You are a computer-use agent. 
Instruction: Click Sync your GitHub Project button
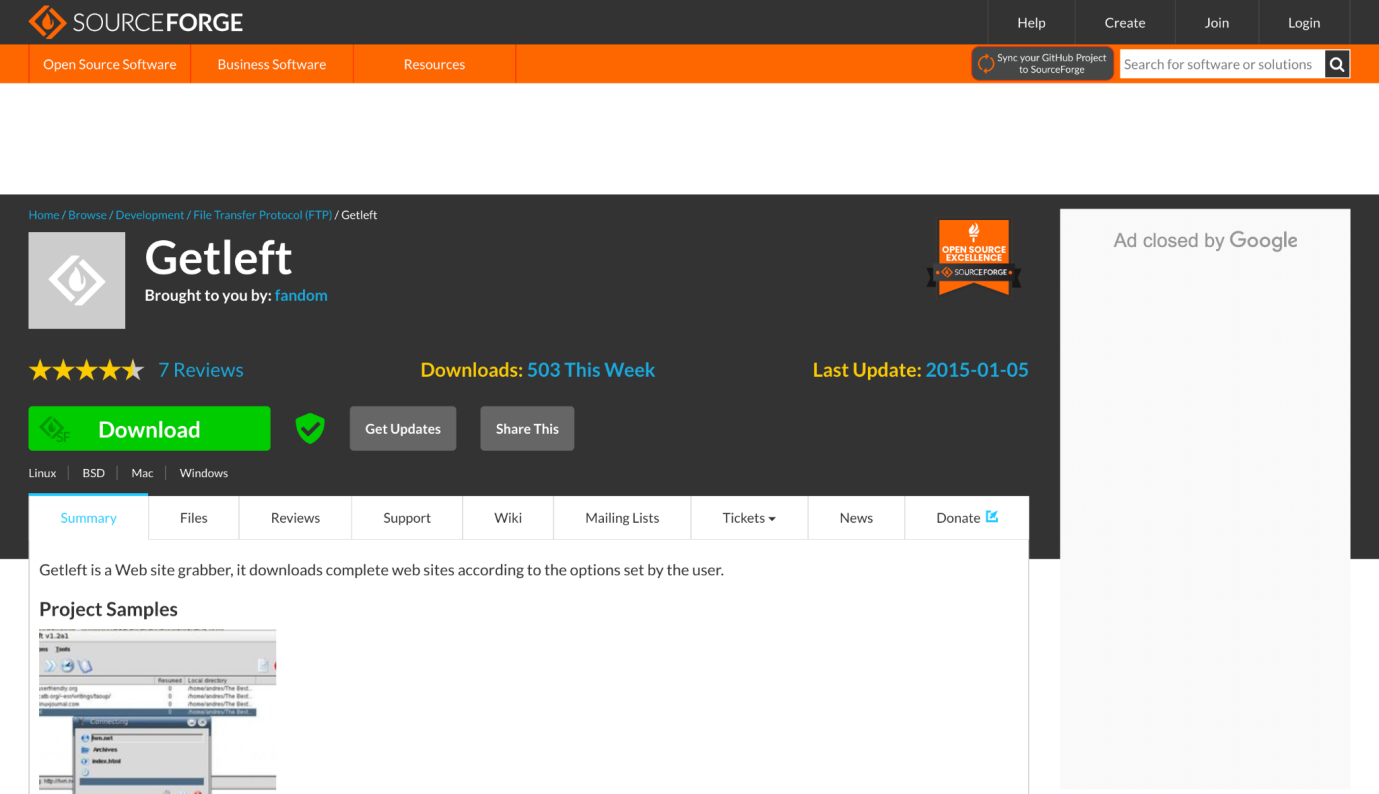[x=1042, y=64]
